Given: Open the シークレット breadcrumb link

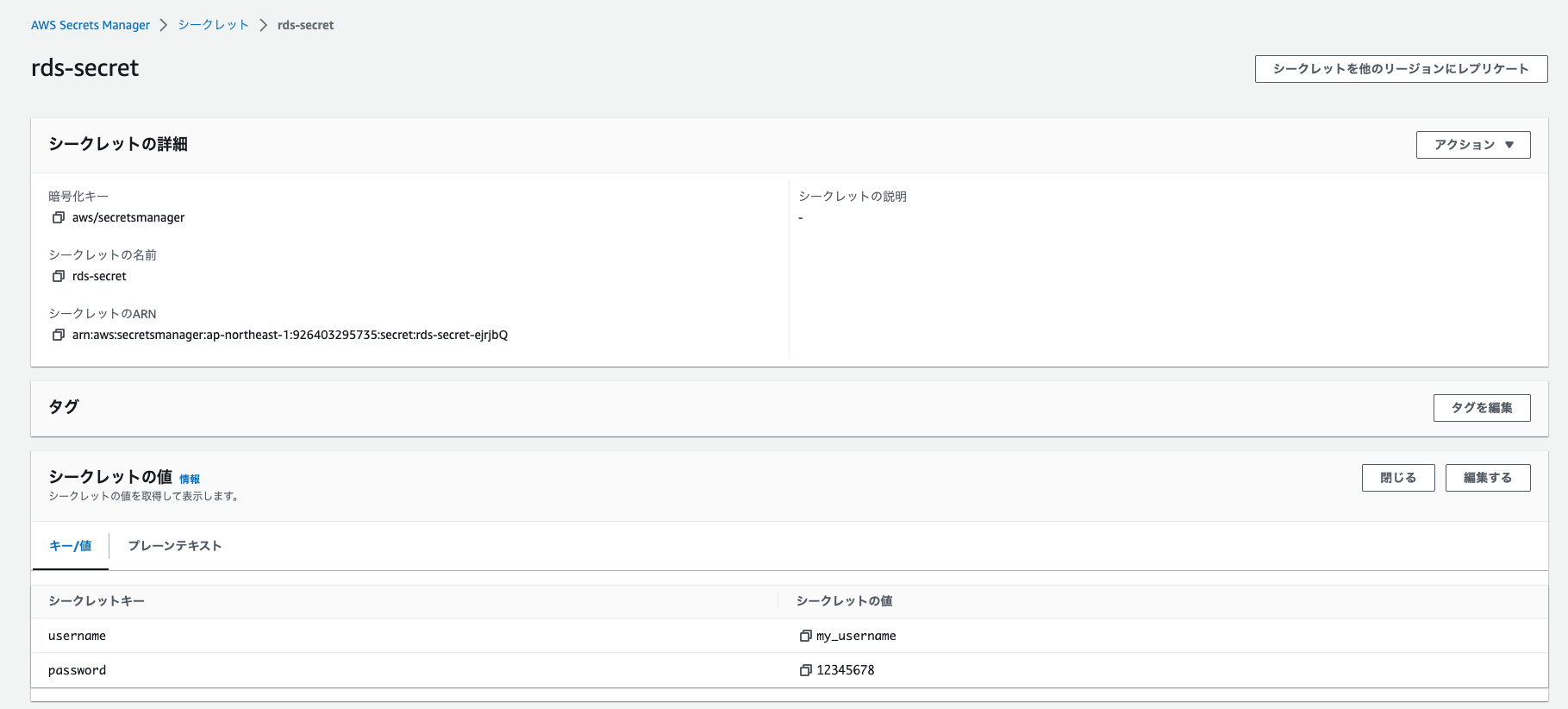Looking at the screenshot, I should click(x=214, y=25).
